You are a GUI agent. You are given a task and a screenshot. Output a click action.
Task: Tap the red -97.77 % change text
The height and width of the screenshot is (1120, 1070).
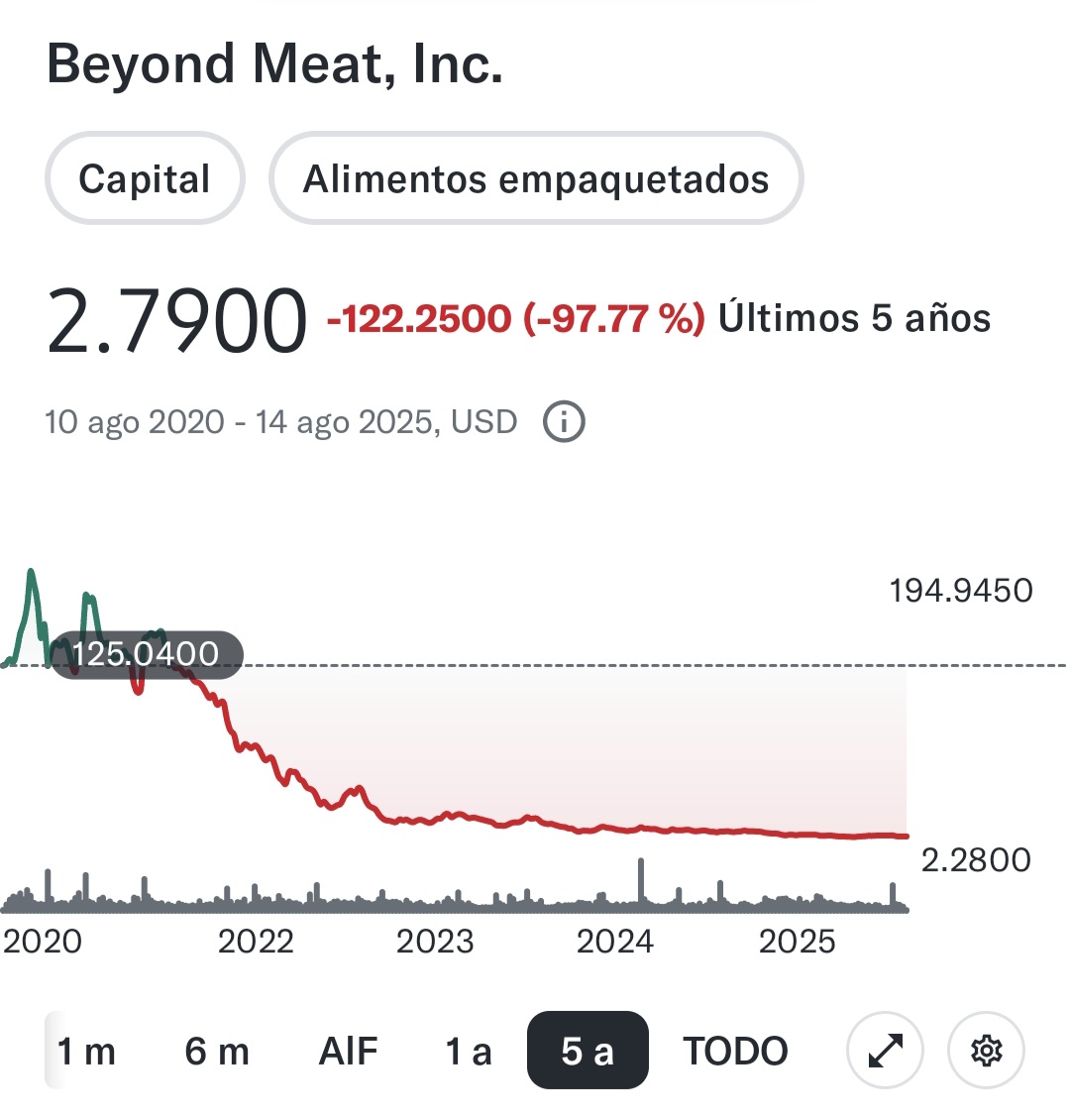pyautogui.click(x=614, y=318)
